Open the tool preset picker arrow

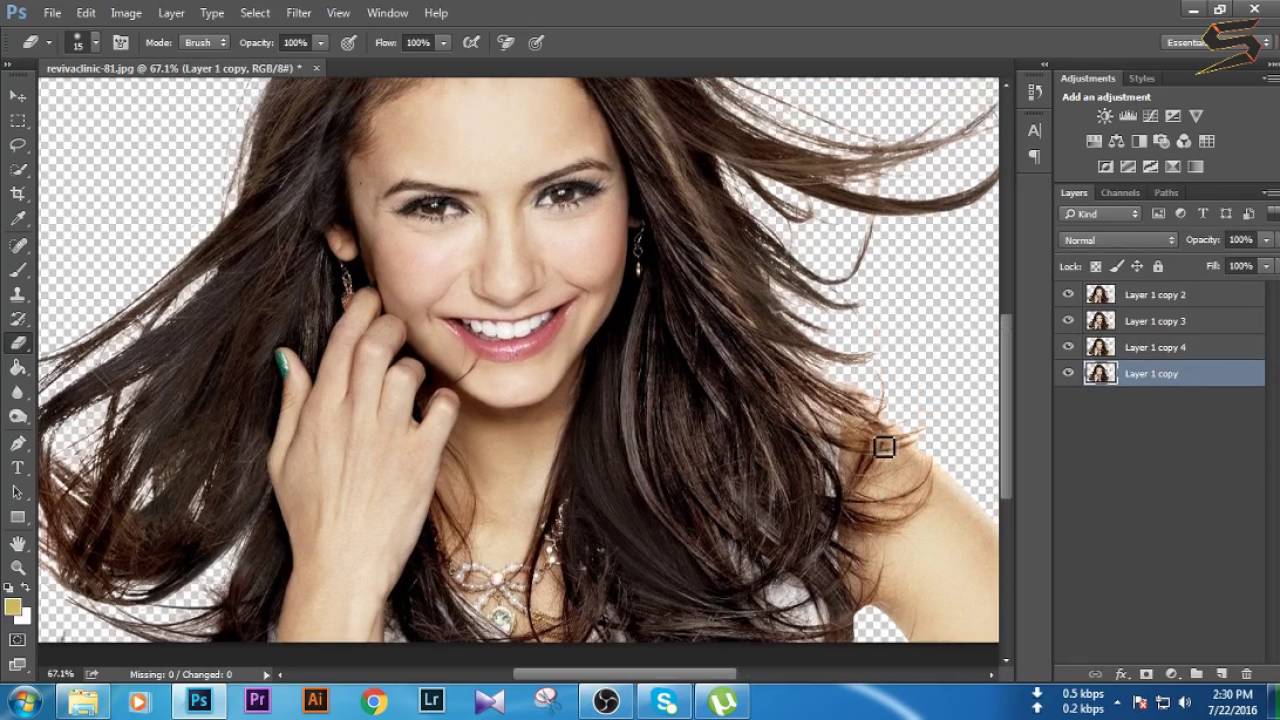click(x=49, y=43)
